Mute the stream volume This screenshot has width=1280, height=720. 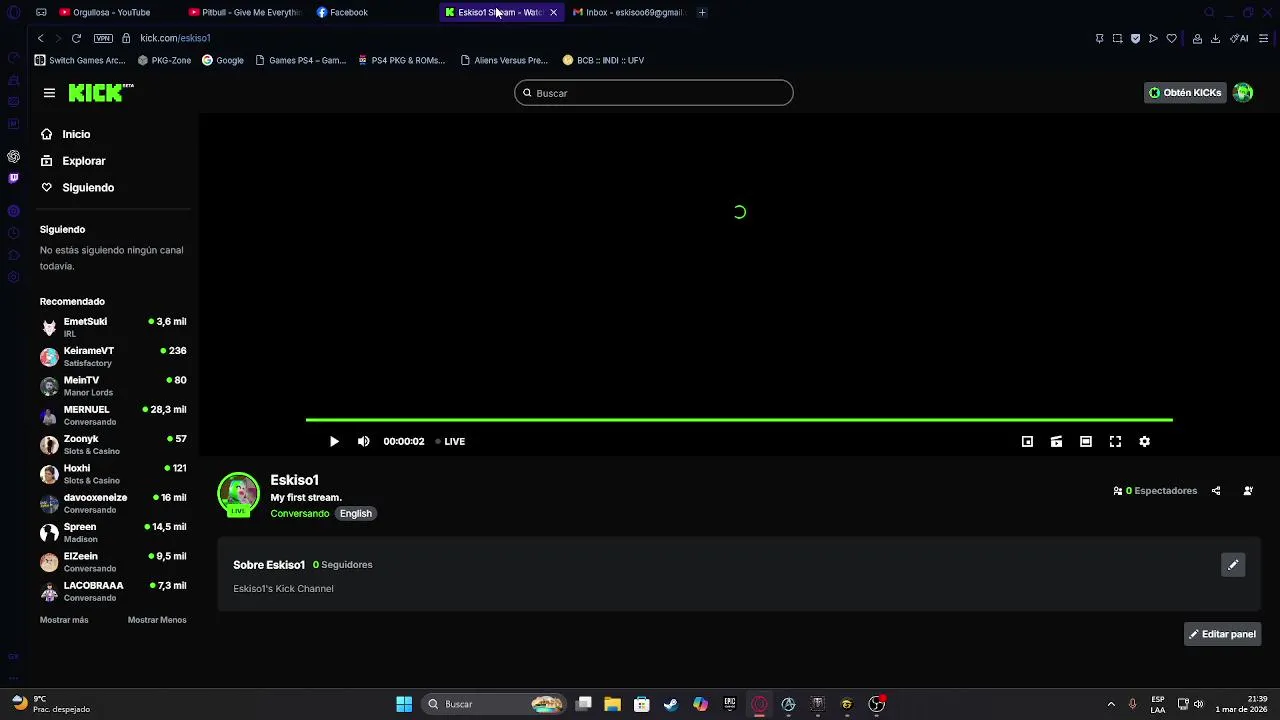click(363, 441)
